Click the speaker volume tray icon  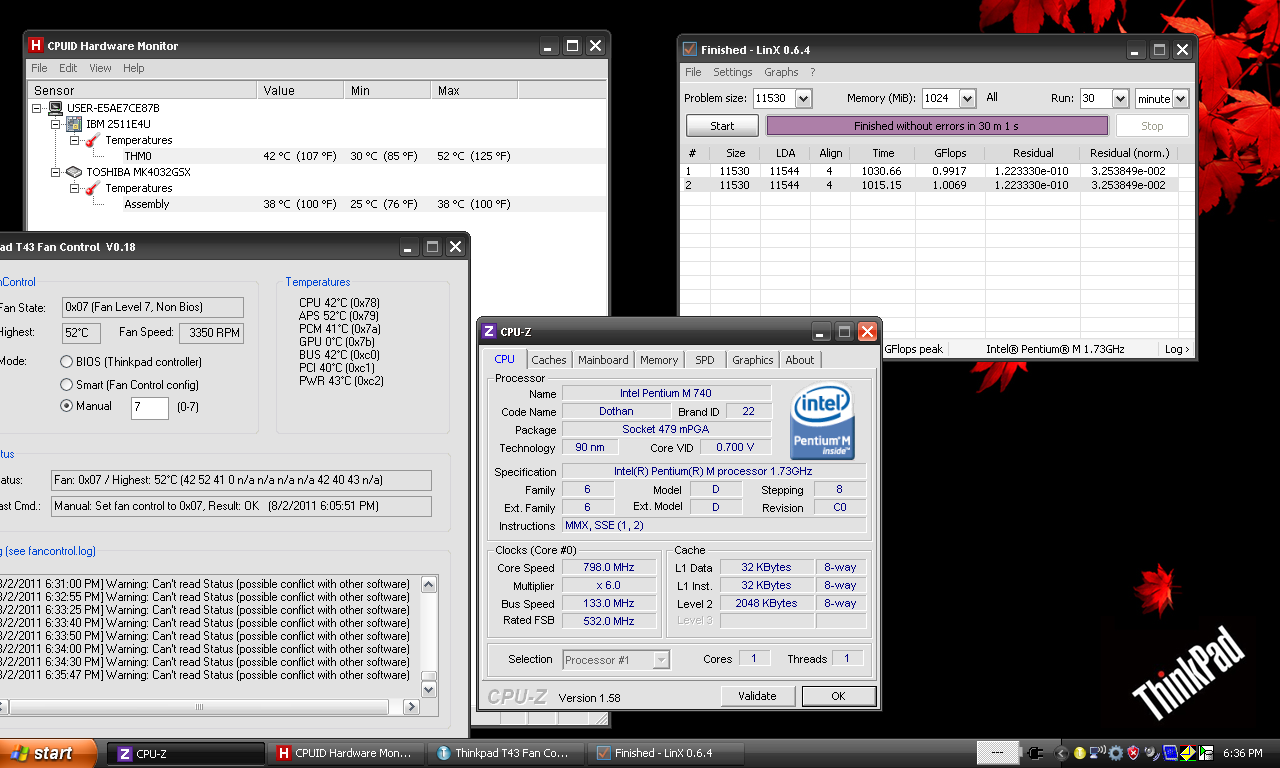pos(1152,753)
